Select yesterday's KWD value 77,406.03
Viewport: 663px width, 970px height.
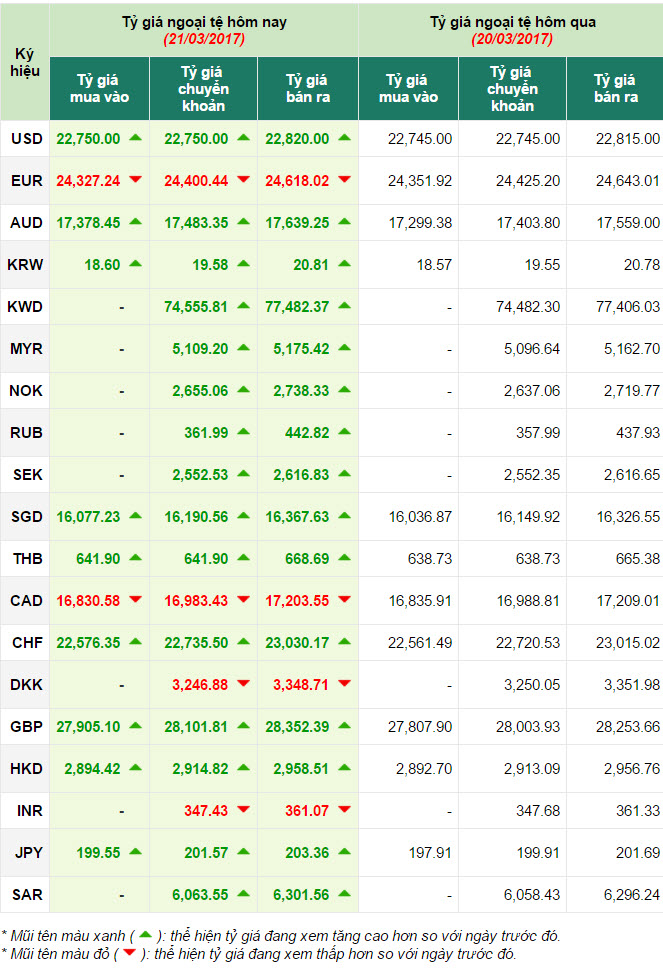click(628, 307)
